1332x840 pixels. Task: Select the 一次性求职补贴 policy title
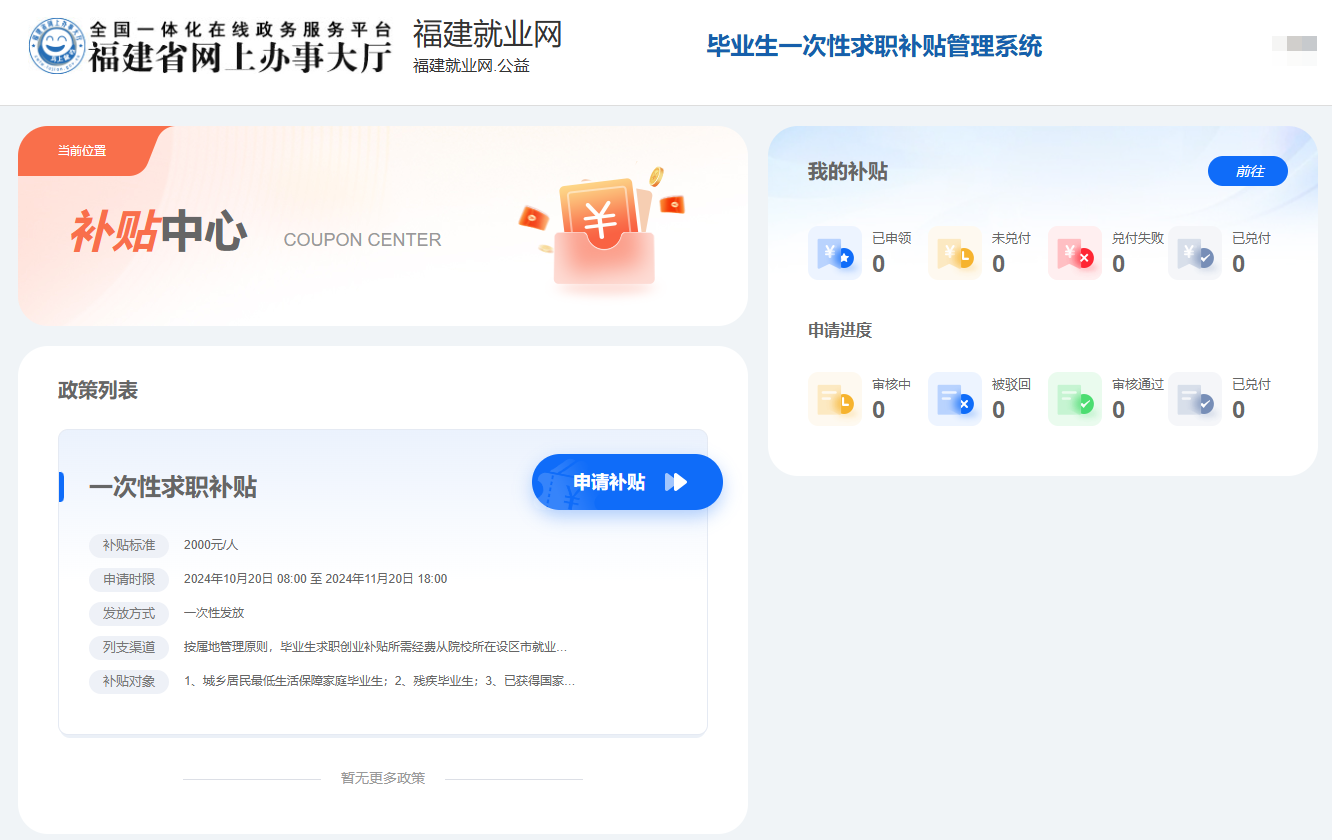coord(173,487)
